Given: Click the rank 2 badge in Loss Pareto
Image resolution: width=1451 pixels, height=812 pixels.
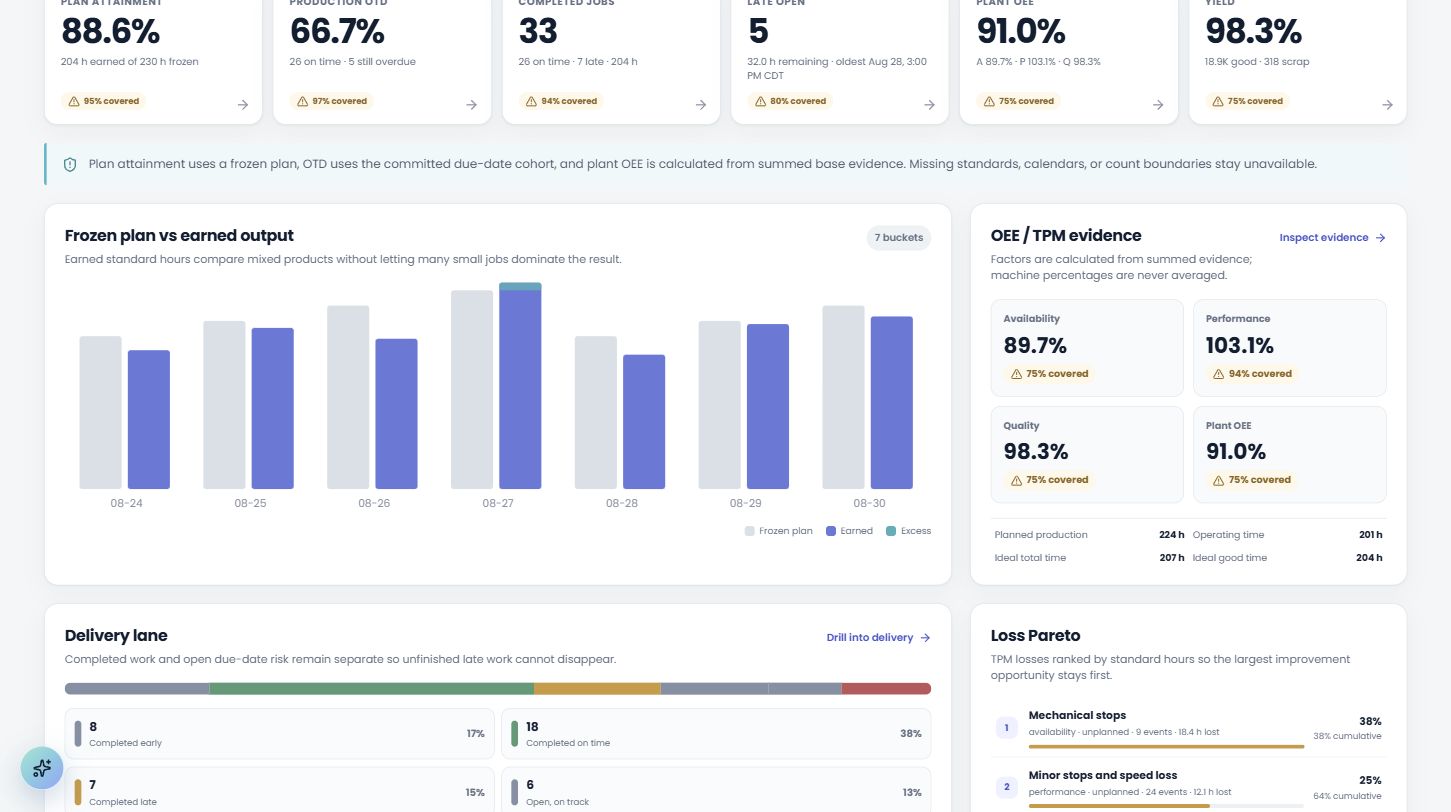Looking at the screenshot, I should 1007,788.
